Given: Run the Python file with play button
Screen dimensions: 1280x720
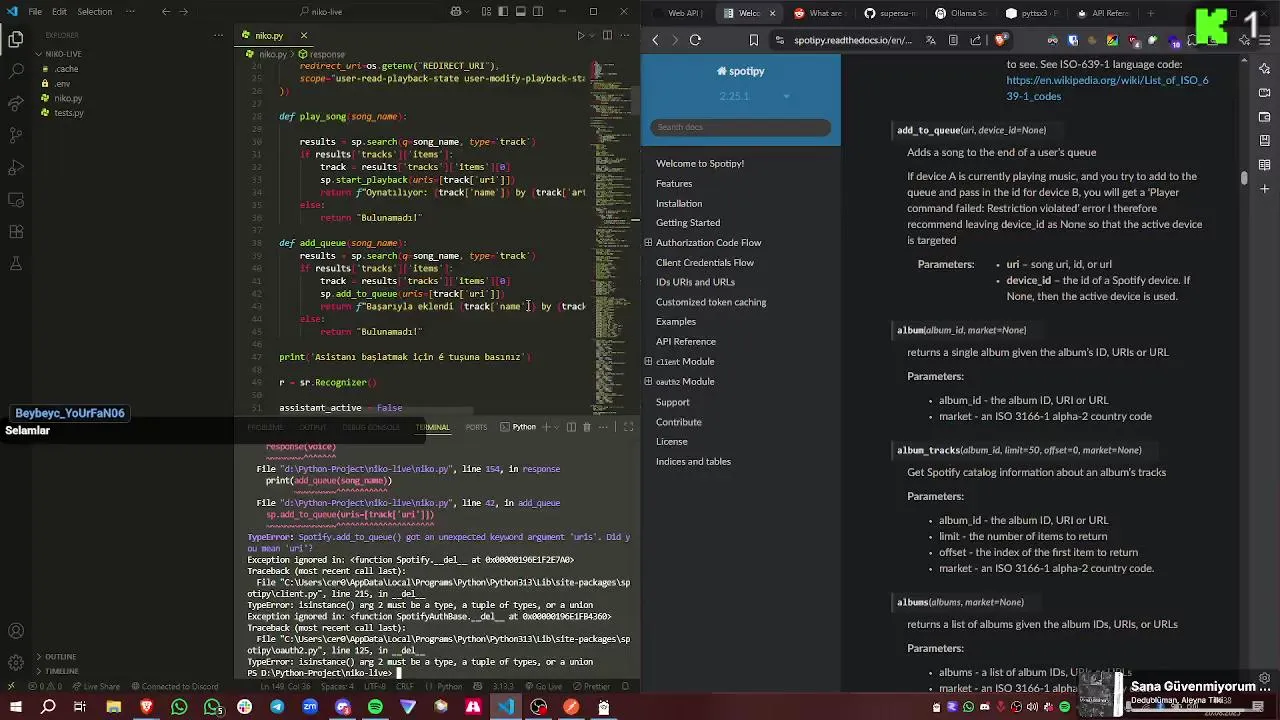Looking at the screenshot, I should [x=581, y=35].
